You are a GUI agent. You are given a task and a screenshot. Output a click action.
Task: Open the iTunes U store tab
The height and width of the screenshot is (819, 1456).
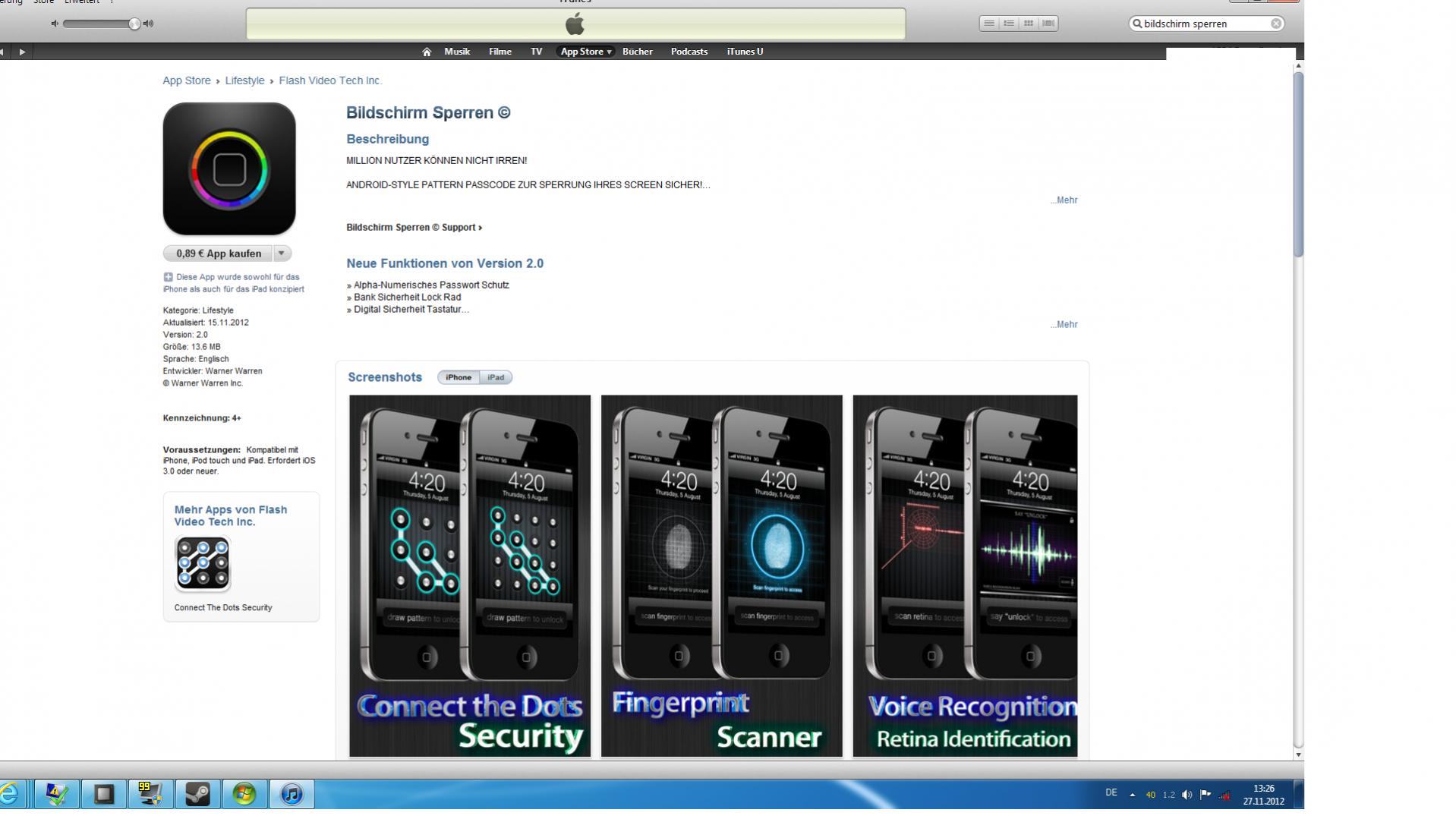point(745,52)
